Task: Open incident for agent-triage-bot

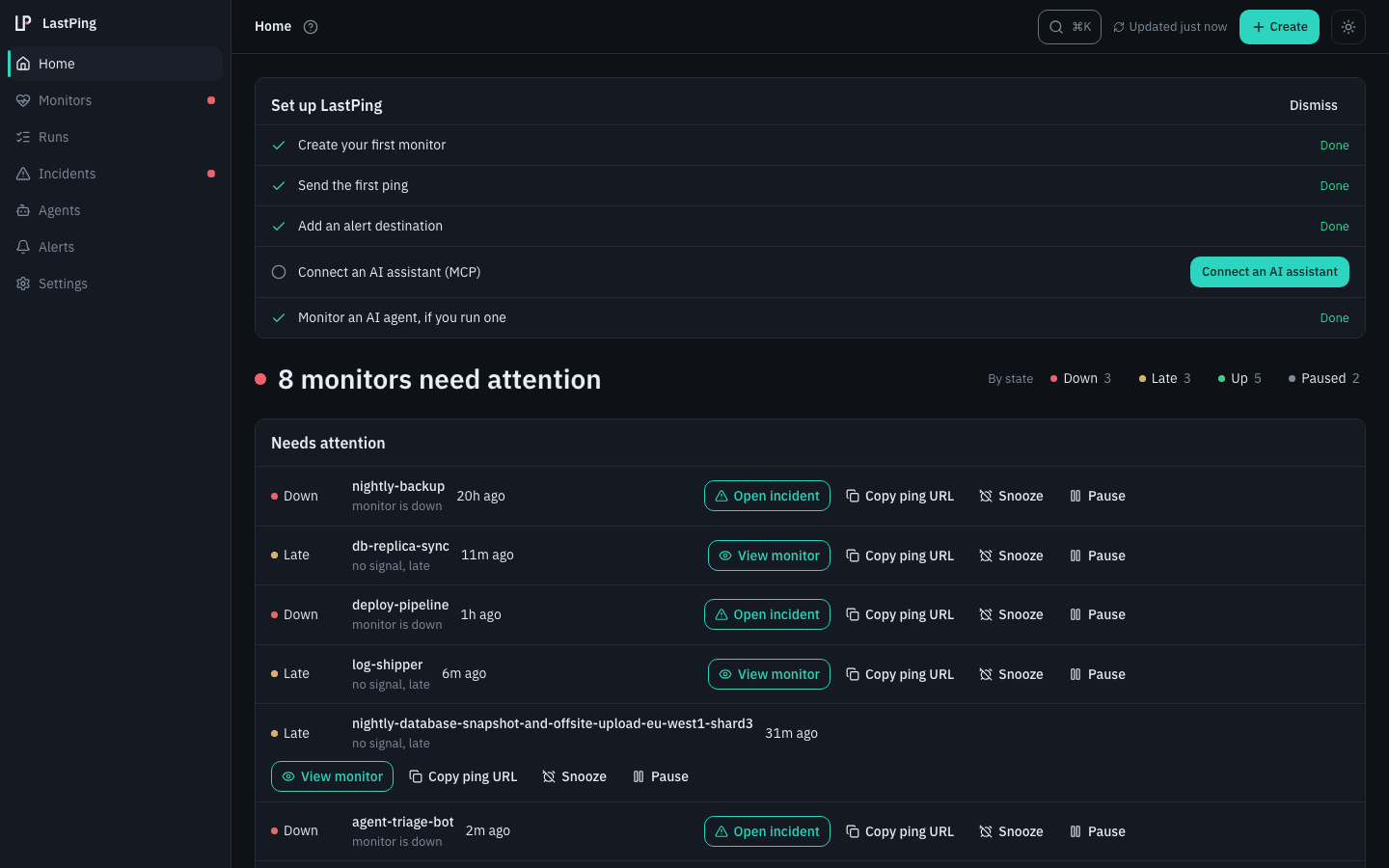Action: point(767,831)
